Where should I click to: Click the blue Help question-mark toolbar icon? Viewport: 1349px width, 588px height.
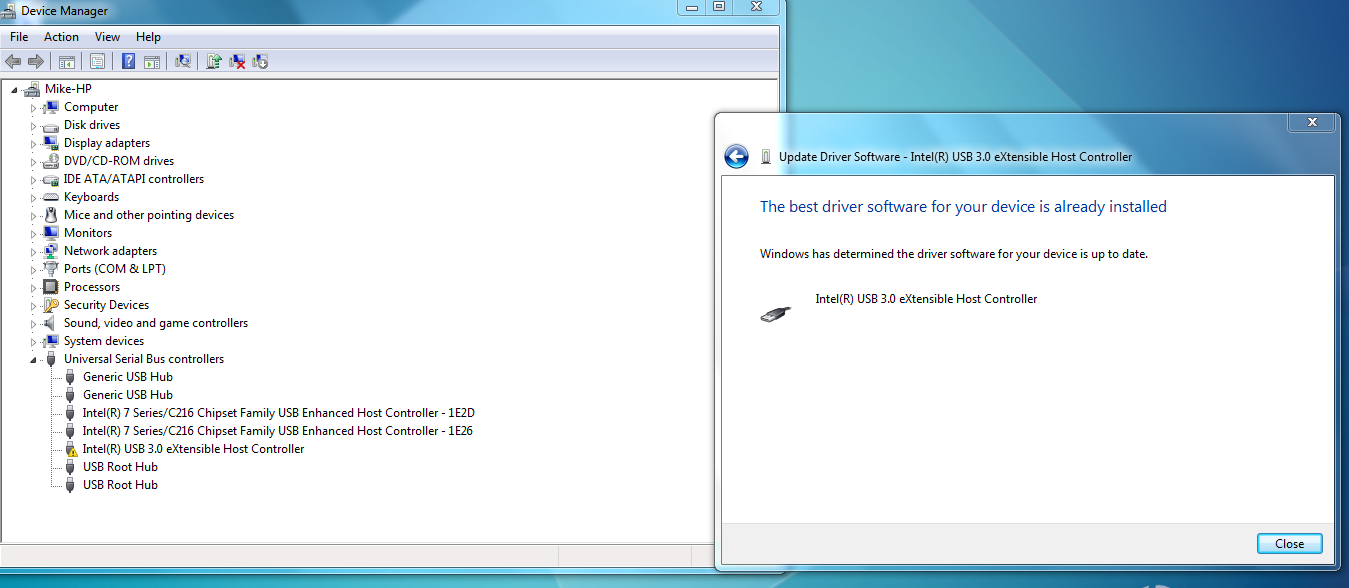[129, 61]
